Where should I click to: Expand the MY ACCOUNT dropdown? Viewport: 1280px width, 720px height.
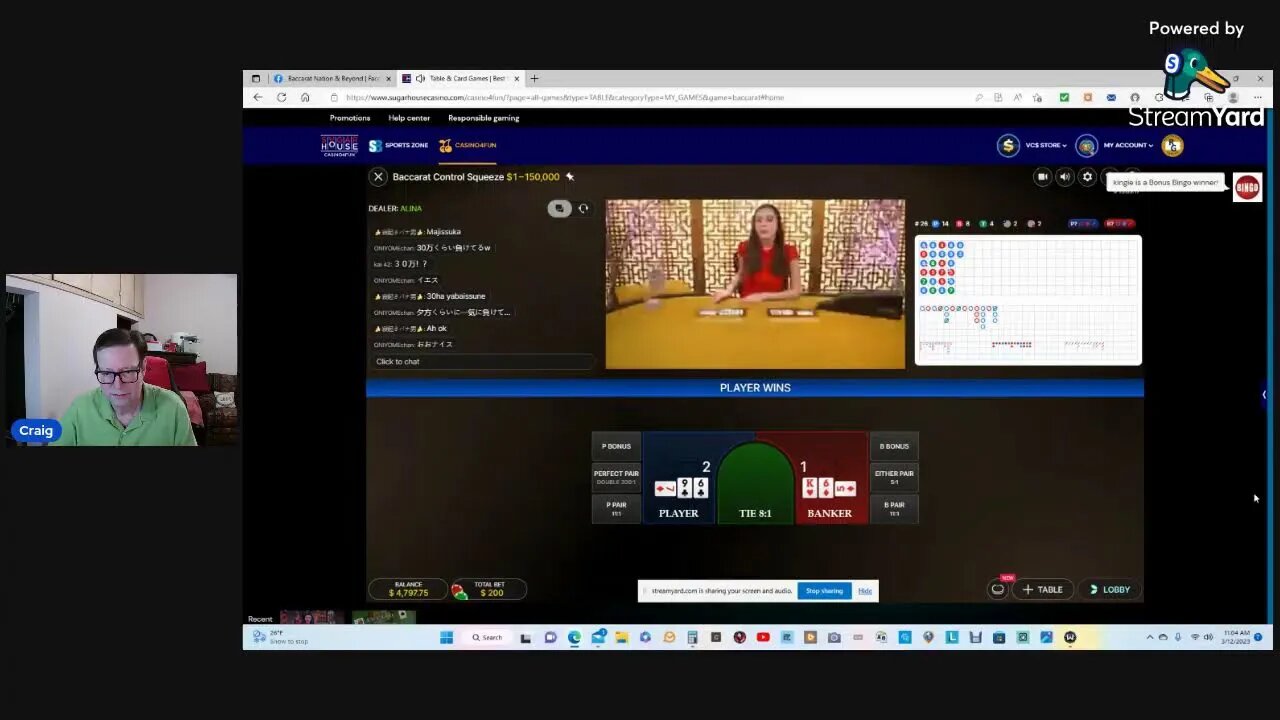coord(1128,146)
